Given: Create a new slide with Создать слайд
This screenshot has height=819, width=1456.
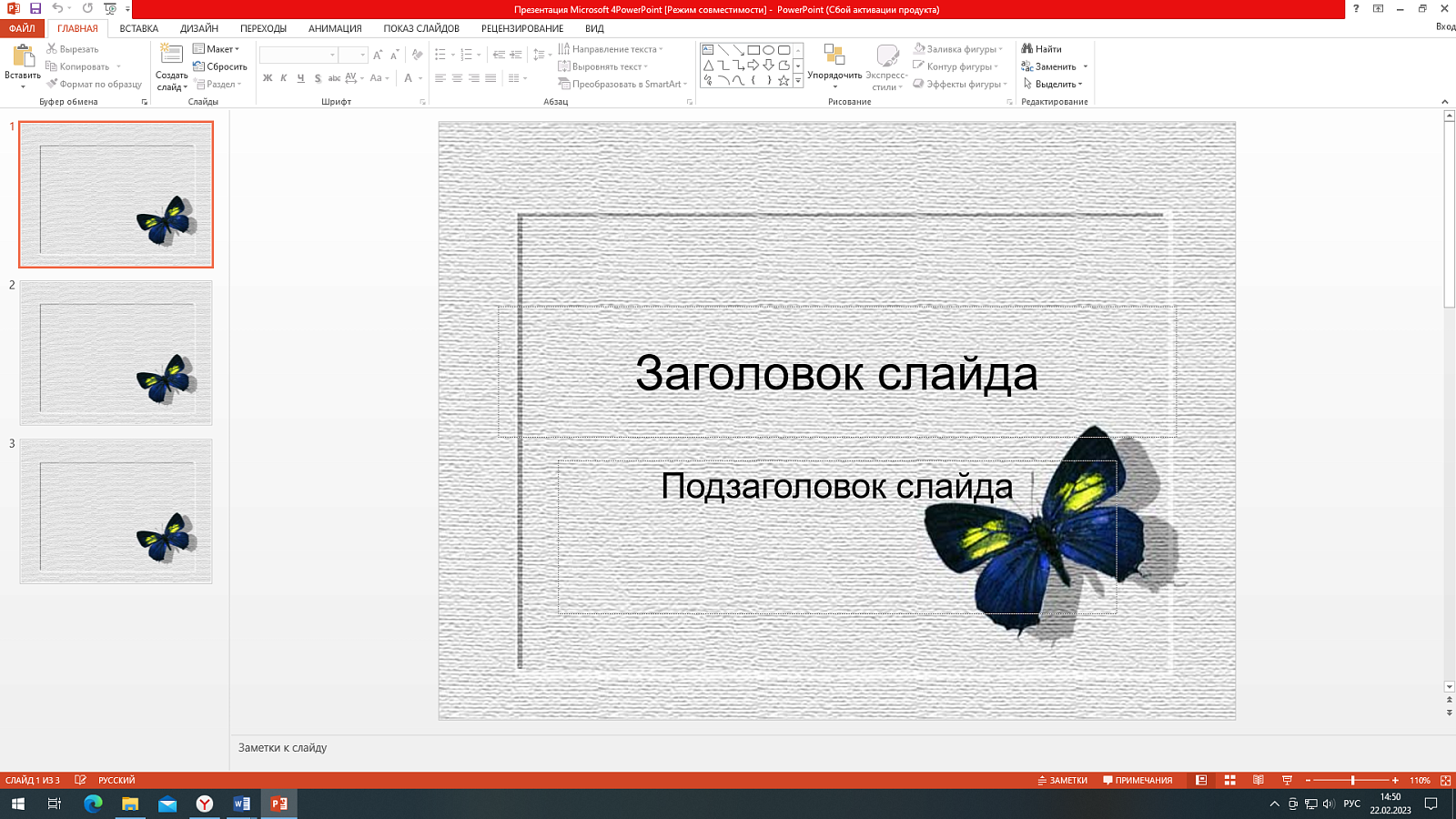Looking at the screenshot, I should tap(171, 56).
